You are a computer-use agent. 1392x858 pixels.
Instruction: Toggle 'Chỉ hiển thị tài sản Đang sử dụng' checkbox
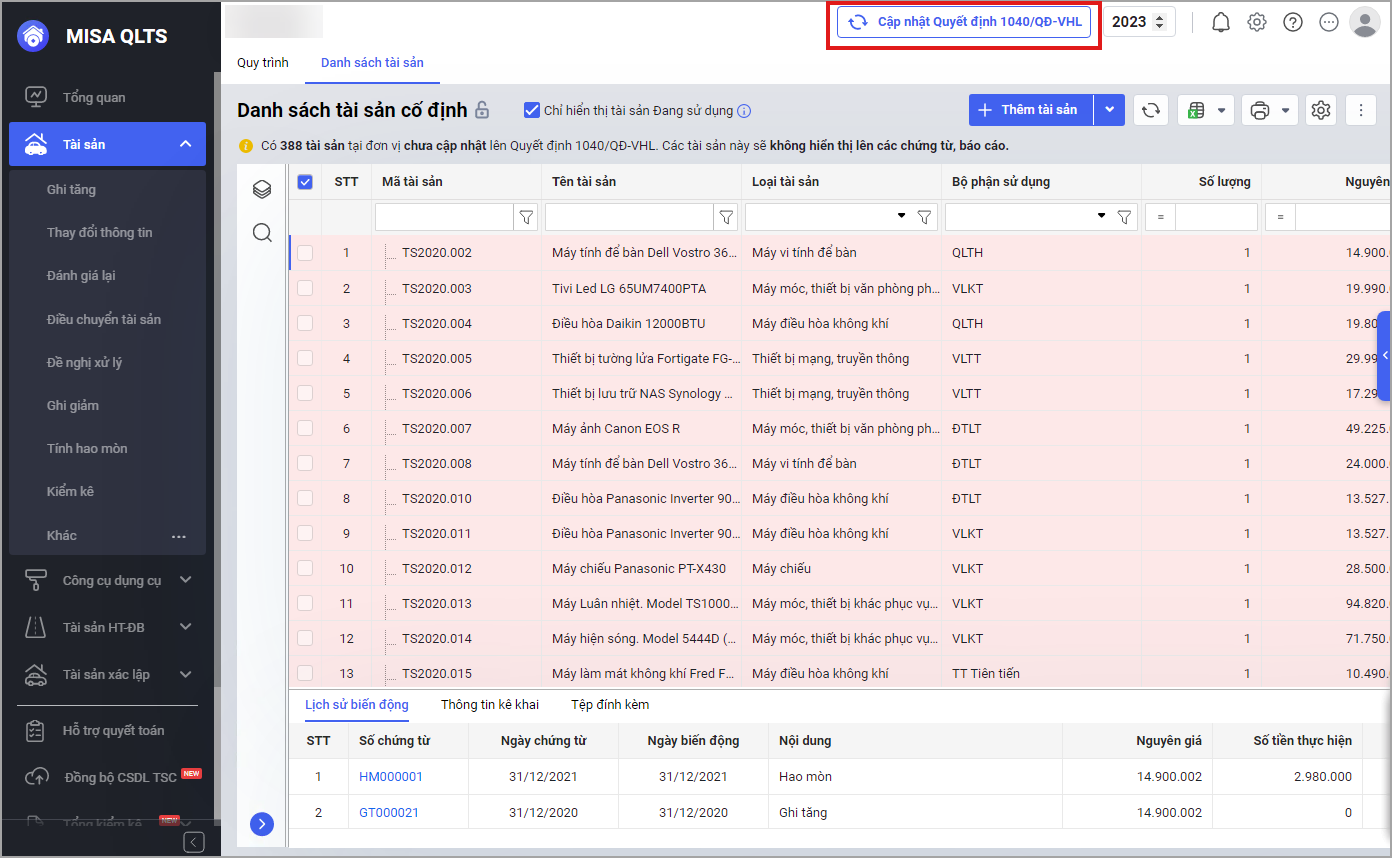click(532, 110)
